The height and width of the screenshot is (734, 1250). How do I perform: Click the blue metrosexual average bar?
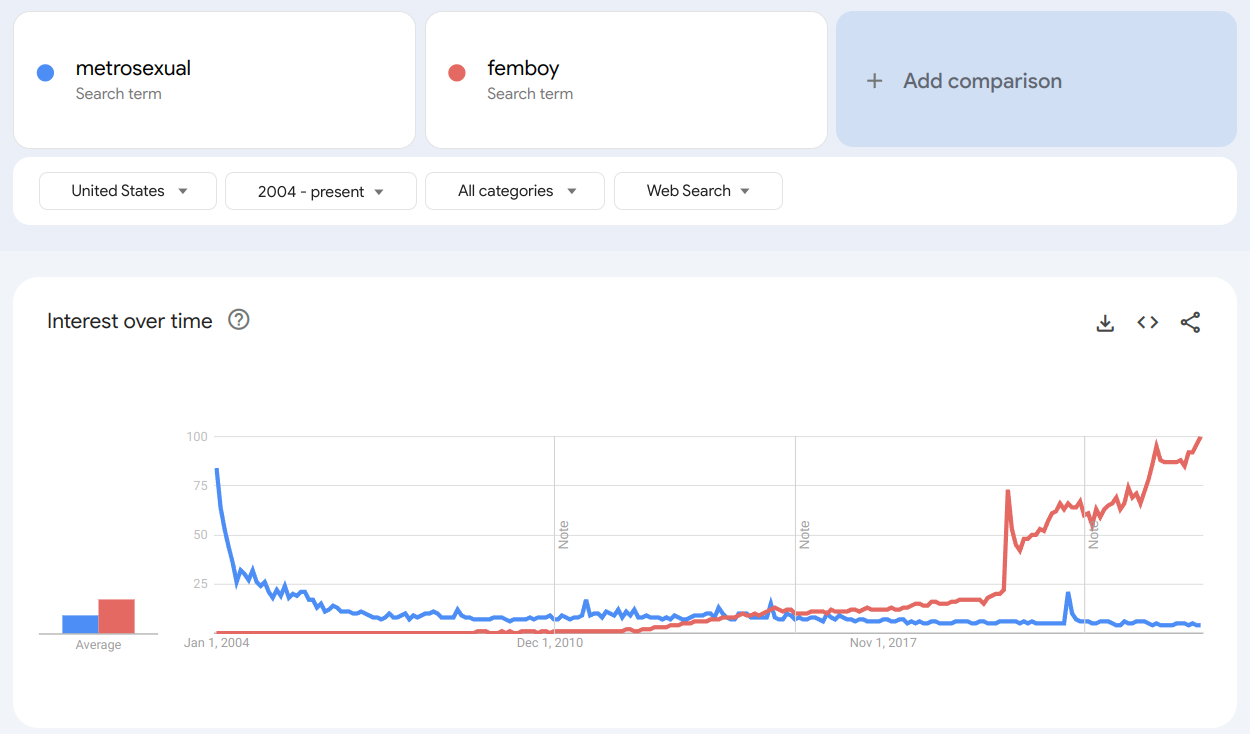pyautogui.click(x=80, y=624)
